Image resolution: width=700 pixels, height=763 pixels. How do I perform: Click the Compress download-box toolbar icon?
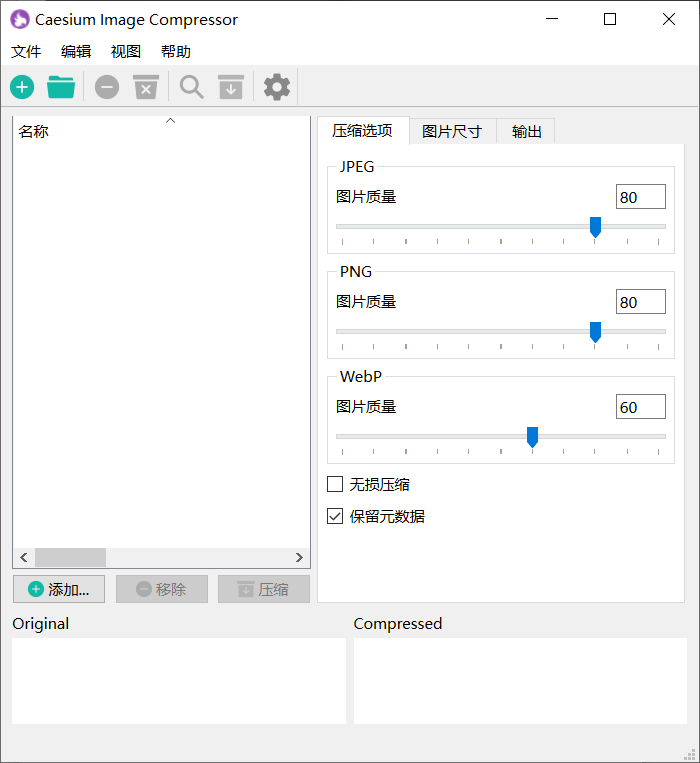tap(231, 87)
